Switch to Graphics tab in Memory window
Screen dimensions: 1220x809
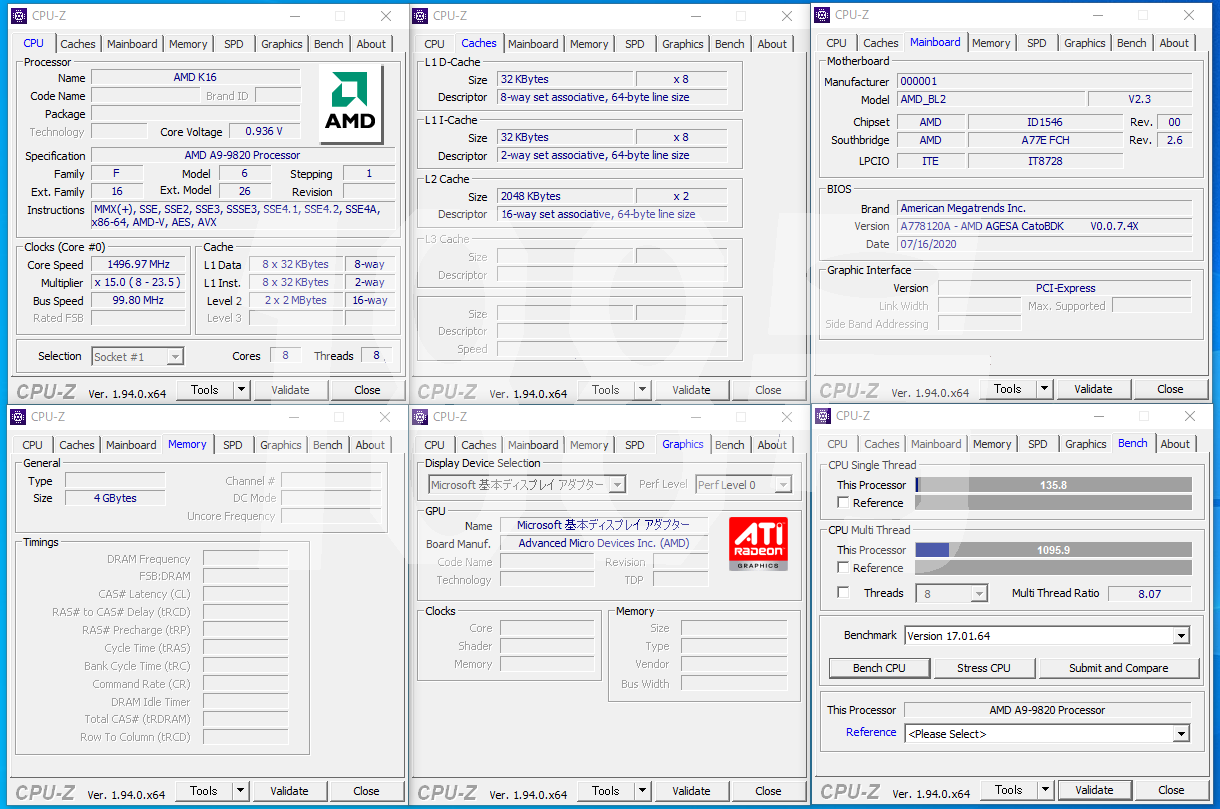pyautogui.click(x=281, y=445)
